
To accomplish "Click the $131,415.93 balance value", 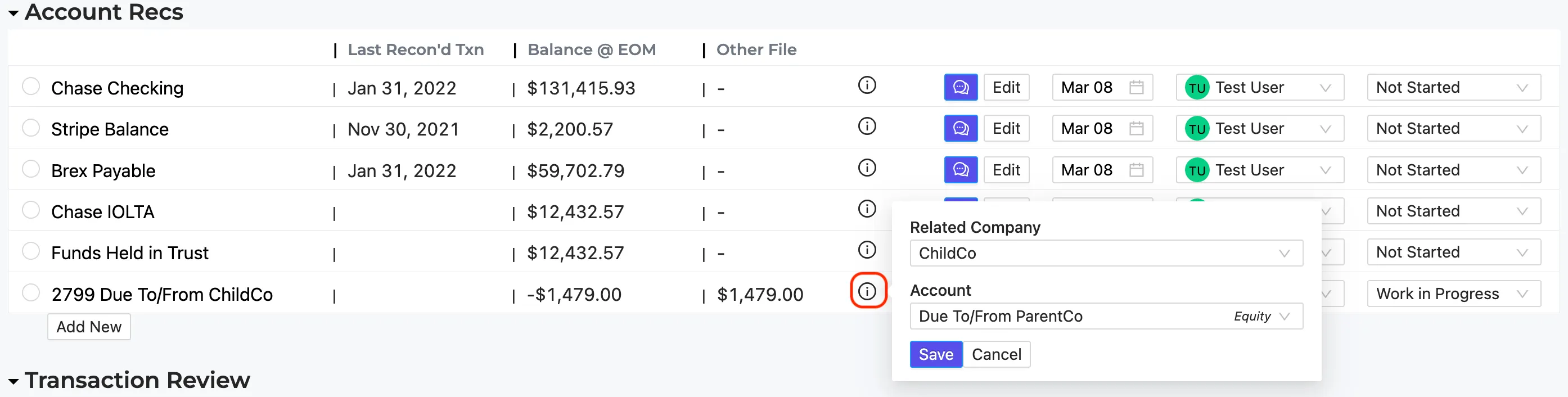I will click(581, 88).
